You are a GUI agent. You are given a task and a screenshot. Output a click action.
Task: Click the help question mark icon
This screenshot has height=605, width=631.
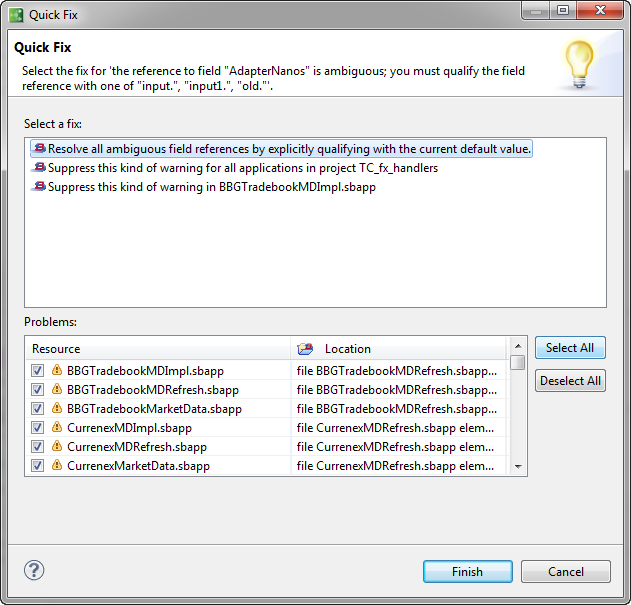pyautogui.click(x=34, y=571)
